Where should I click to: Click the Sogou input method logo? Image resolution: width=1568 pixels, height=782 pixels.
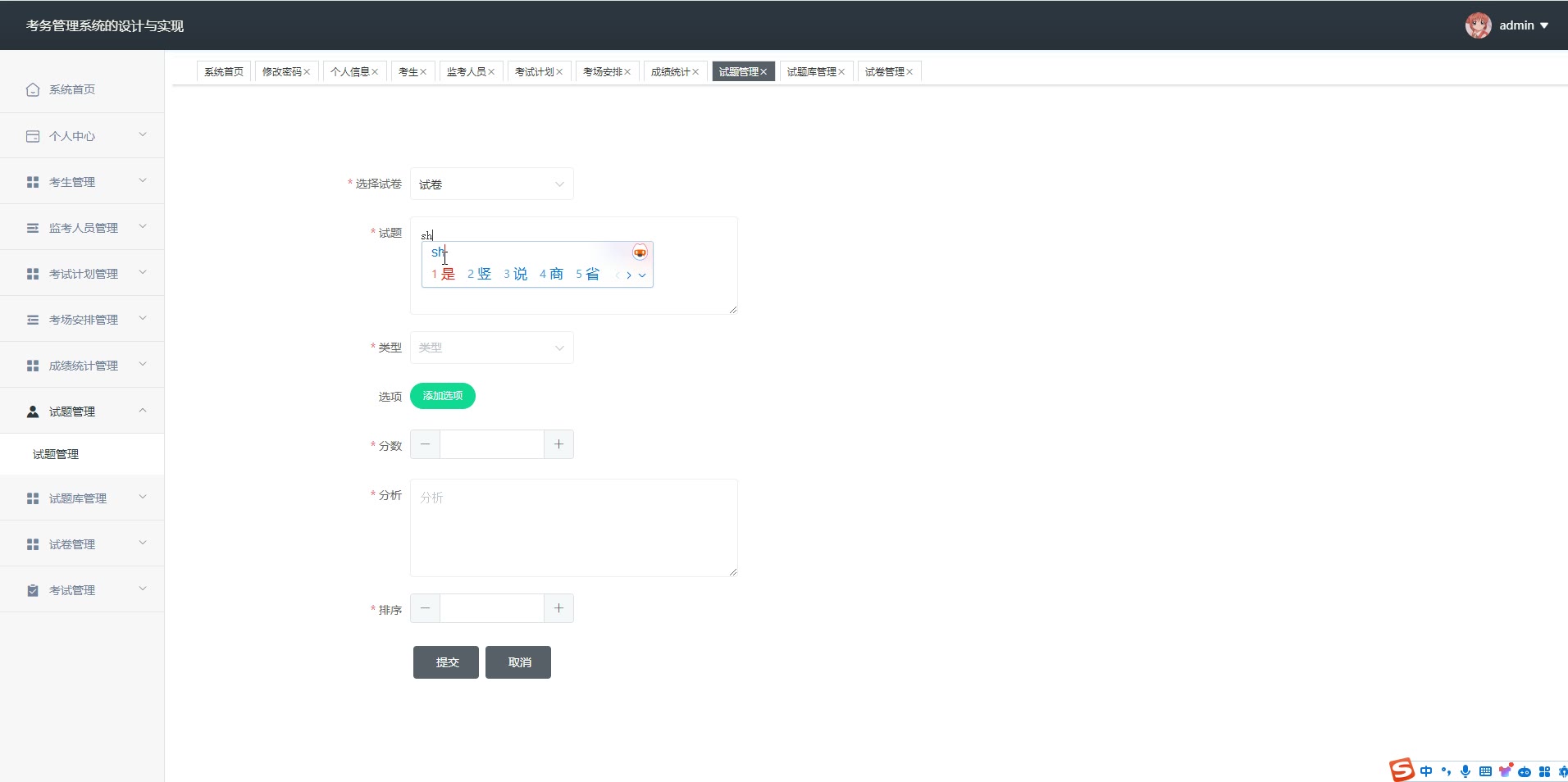point(1402,771)
